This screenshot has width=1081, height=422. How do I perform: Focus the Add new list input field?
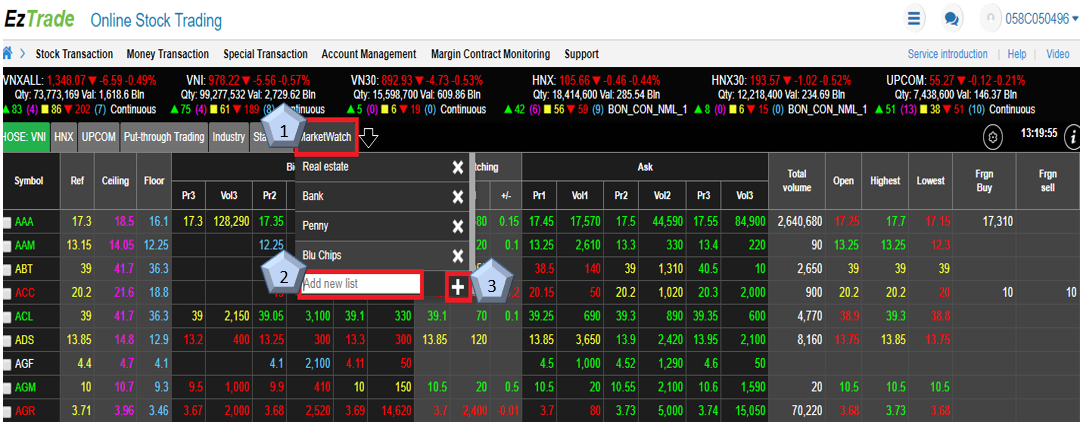[x=361, y=285]
